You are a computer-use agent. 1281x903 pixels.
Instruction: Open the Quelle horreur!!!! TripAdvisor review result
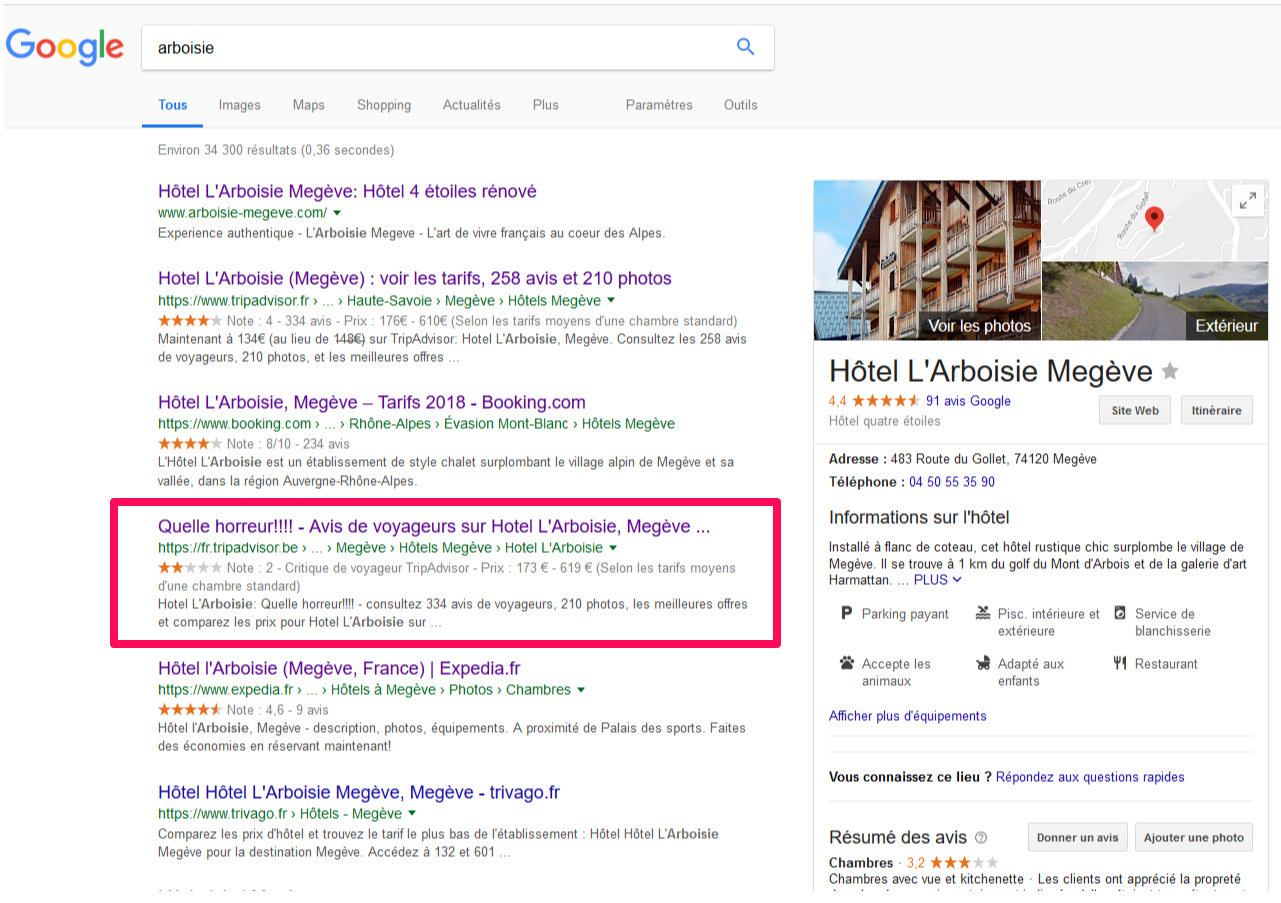coord(434,526)
